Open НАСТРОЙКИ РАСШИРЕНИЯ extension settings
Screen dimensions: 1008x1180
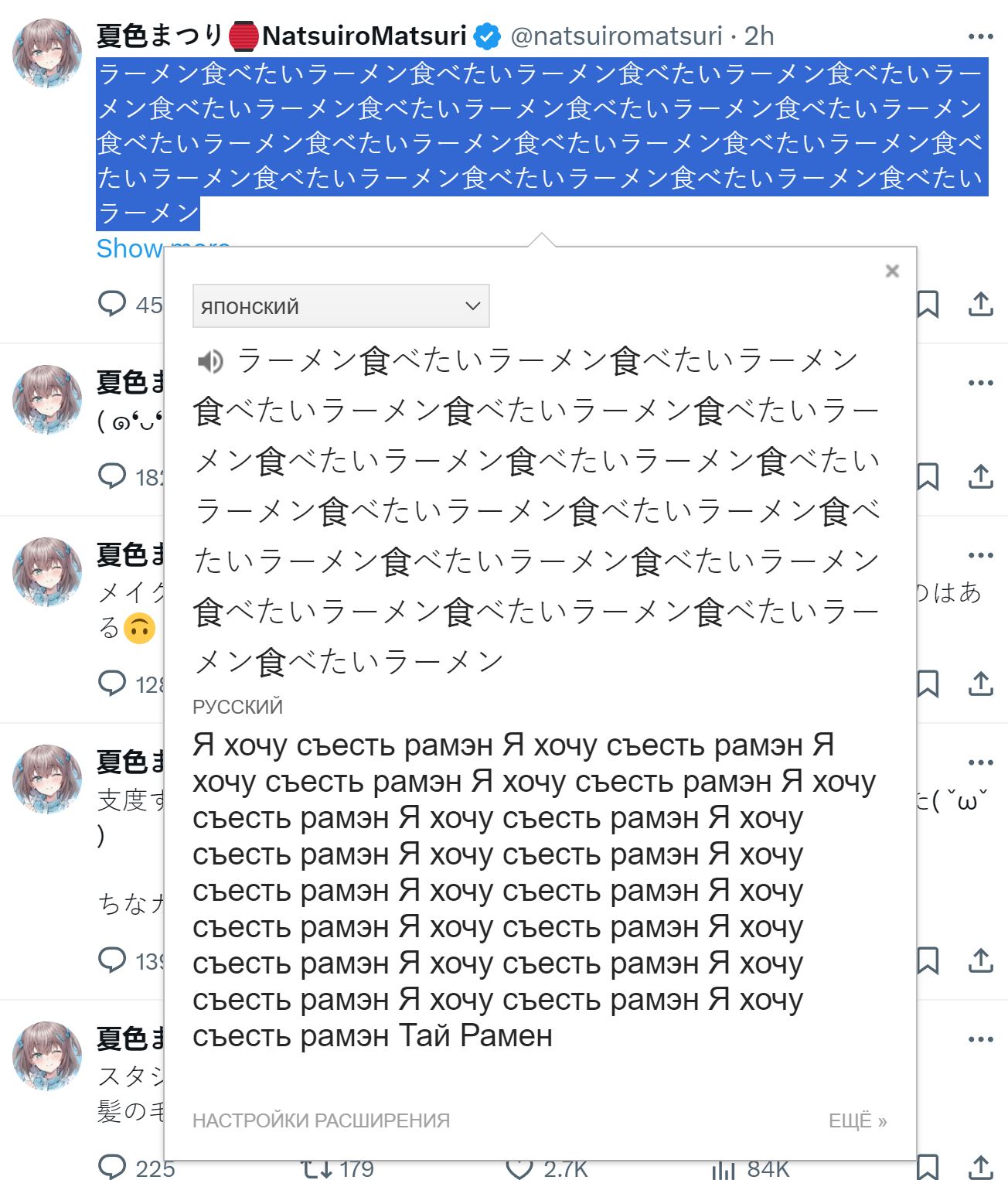pyautogui.click(x=321, y=1120)
